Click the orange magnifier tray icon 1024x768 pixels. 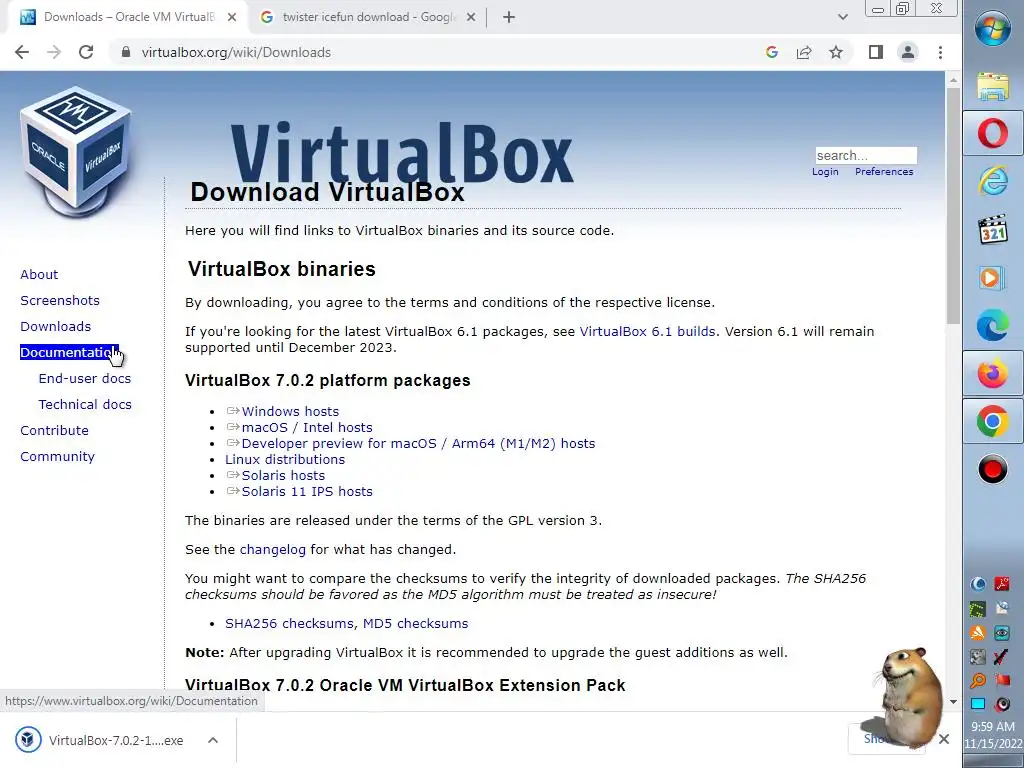[978, 680]
